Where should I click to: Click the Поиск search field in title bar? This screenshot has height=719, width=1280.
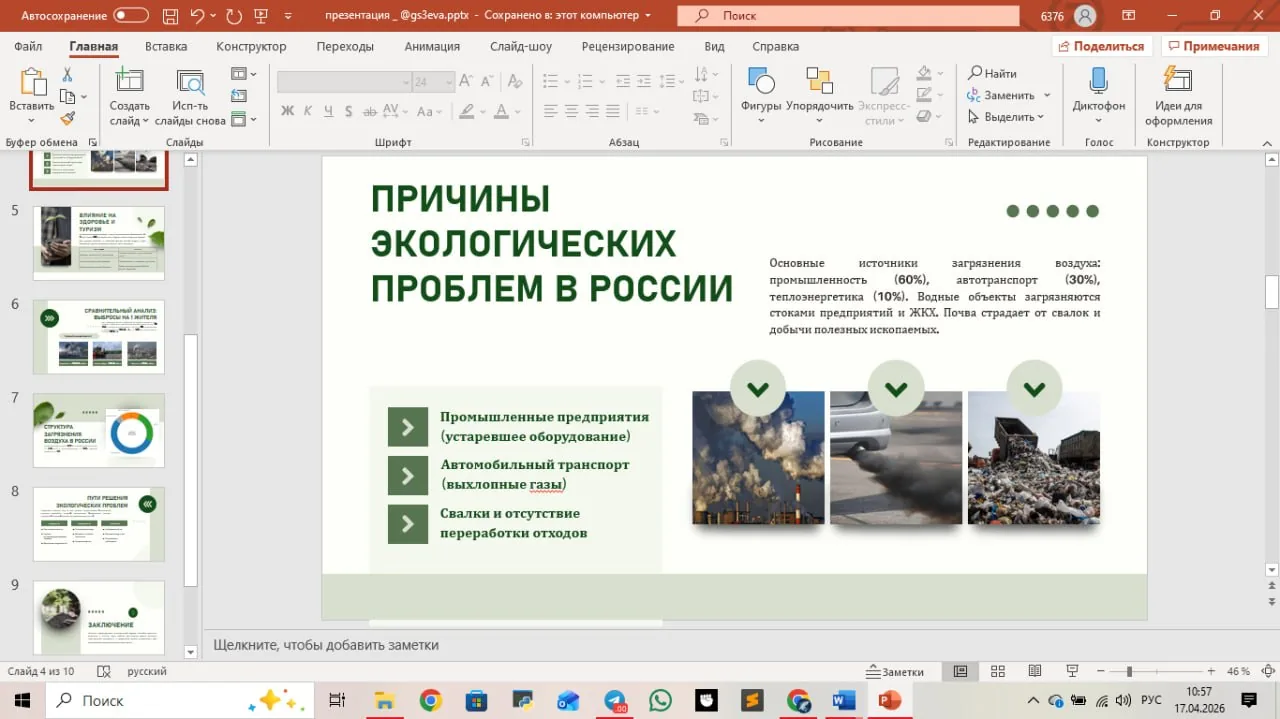tap(848, 16)
